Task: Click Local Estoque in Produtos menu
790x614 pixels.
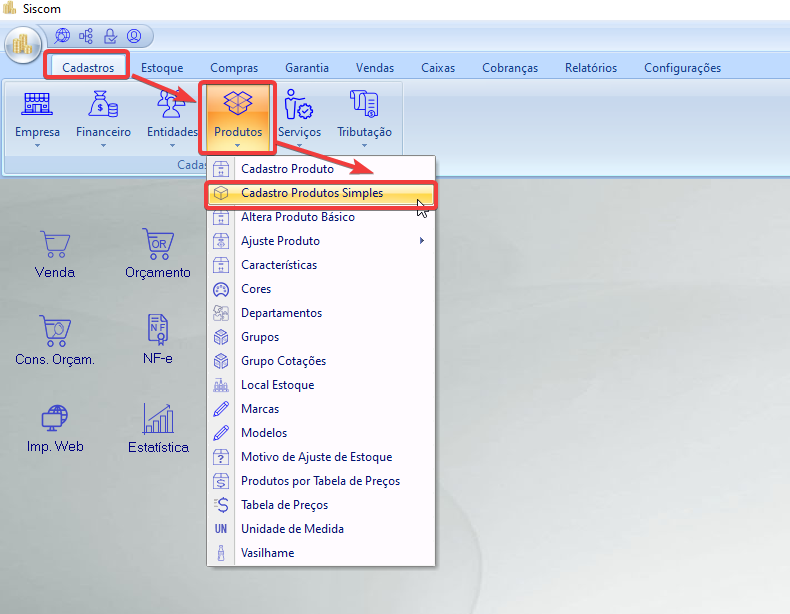Action: [x=277, y=385]
